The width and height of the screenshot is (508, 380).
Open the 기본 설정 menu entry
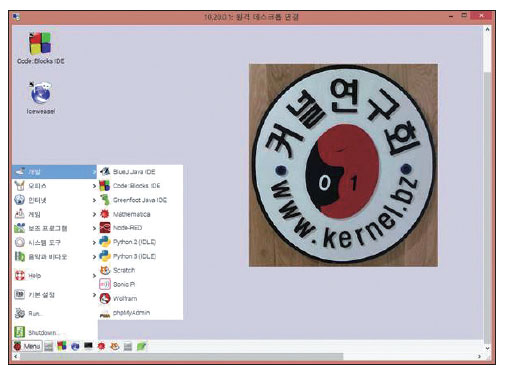click(x=55, y=295)
